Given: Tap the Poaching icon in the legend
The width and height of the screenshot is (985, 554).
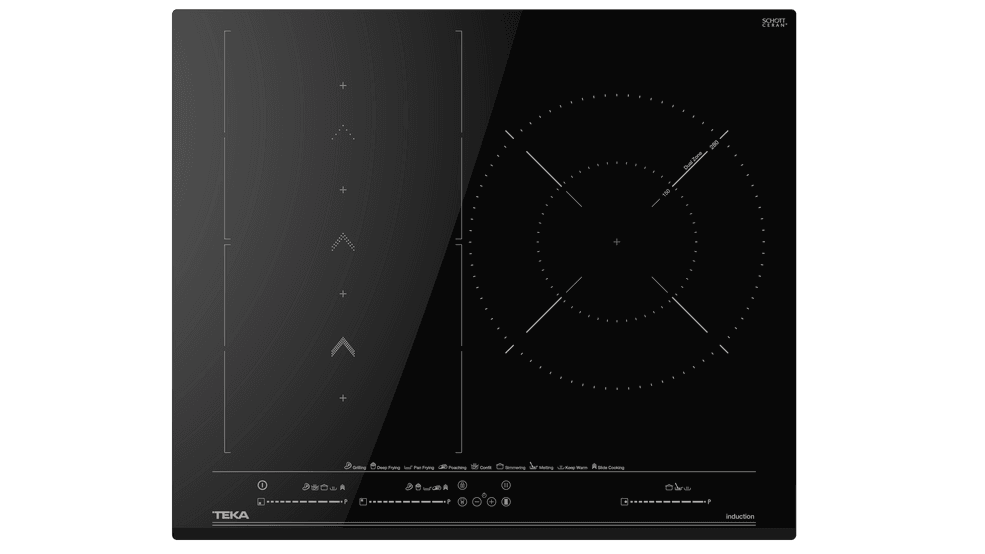Looking at the screenshot, I should point(444,466).
